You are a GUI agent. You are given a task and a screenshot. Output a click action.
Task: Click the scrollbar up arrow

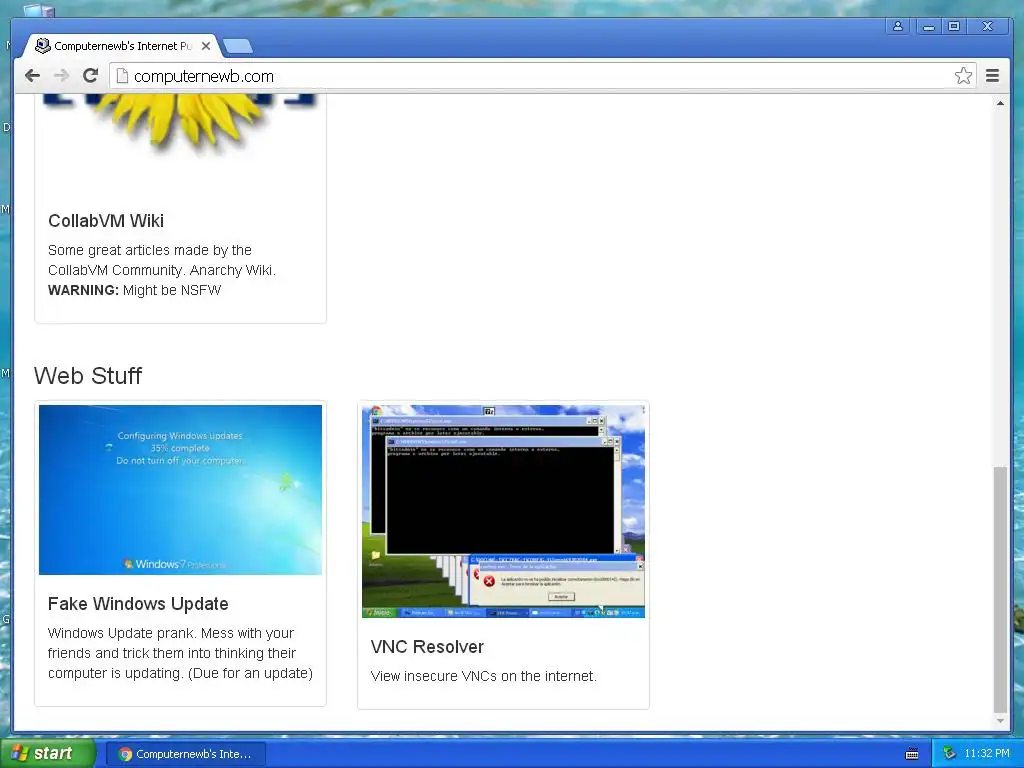point(1000,103)
